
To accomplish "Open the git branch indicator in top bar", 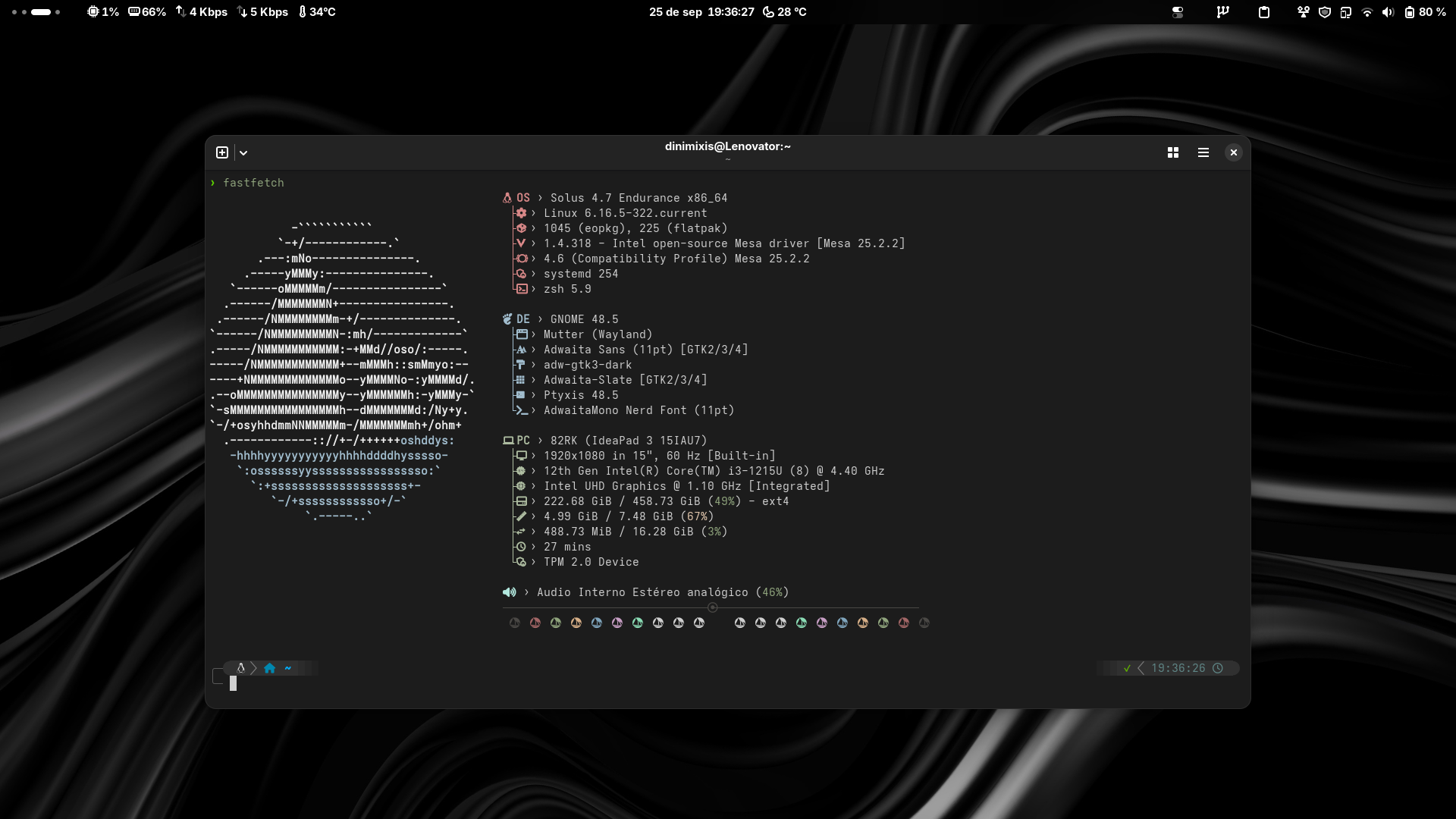I will [1222, 12].
